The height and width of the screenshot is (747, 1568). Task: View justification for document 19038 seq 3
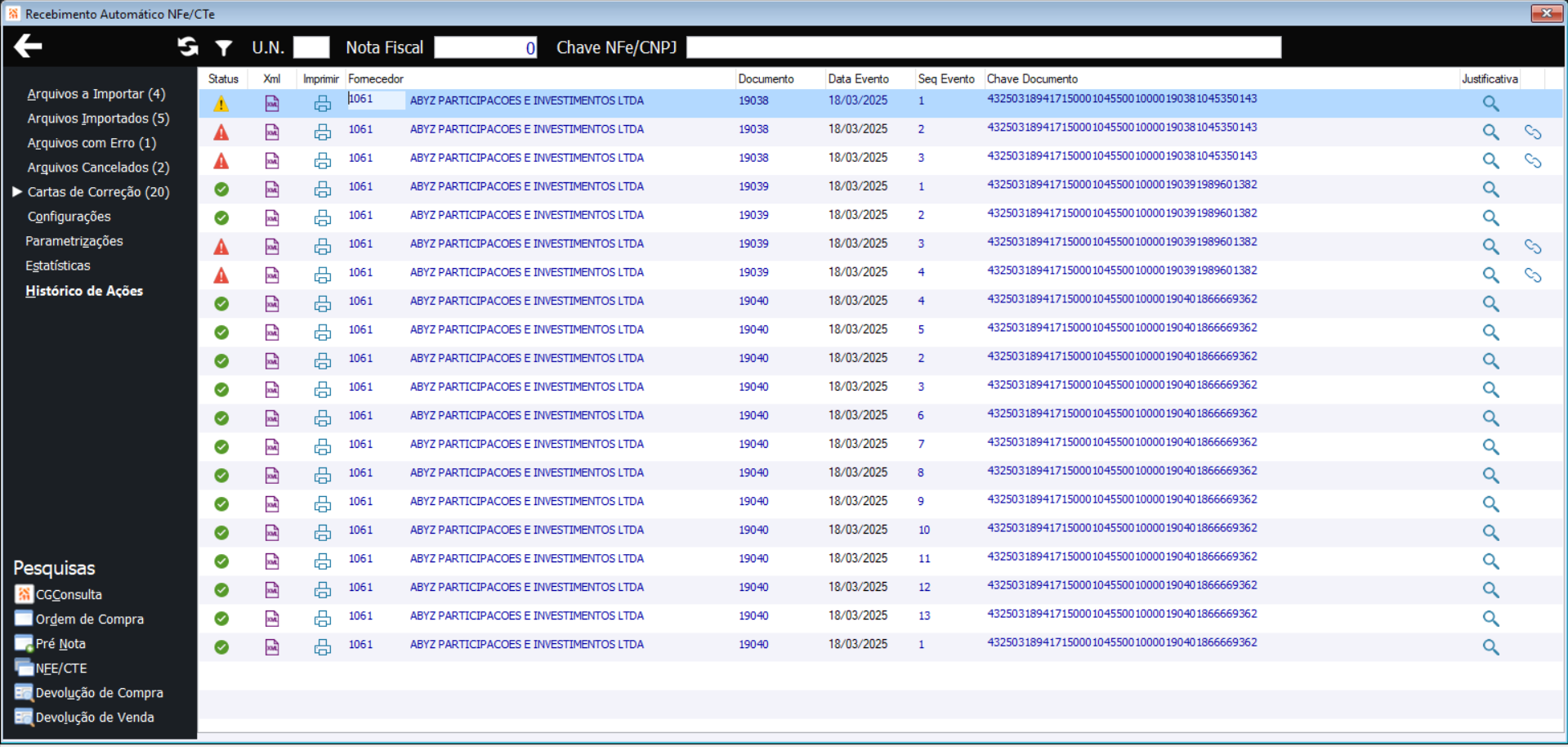coord(1491,160)
